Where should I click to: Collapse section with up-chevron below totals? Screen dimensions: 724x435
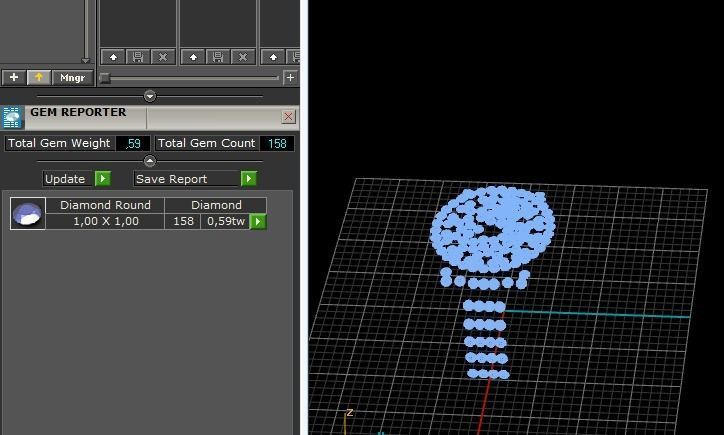[x=150, y=161]
